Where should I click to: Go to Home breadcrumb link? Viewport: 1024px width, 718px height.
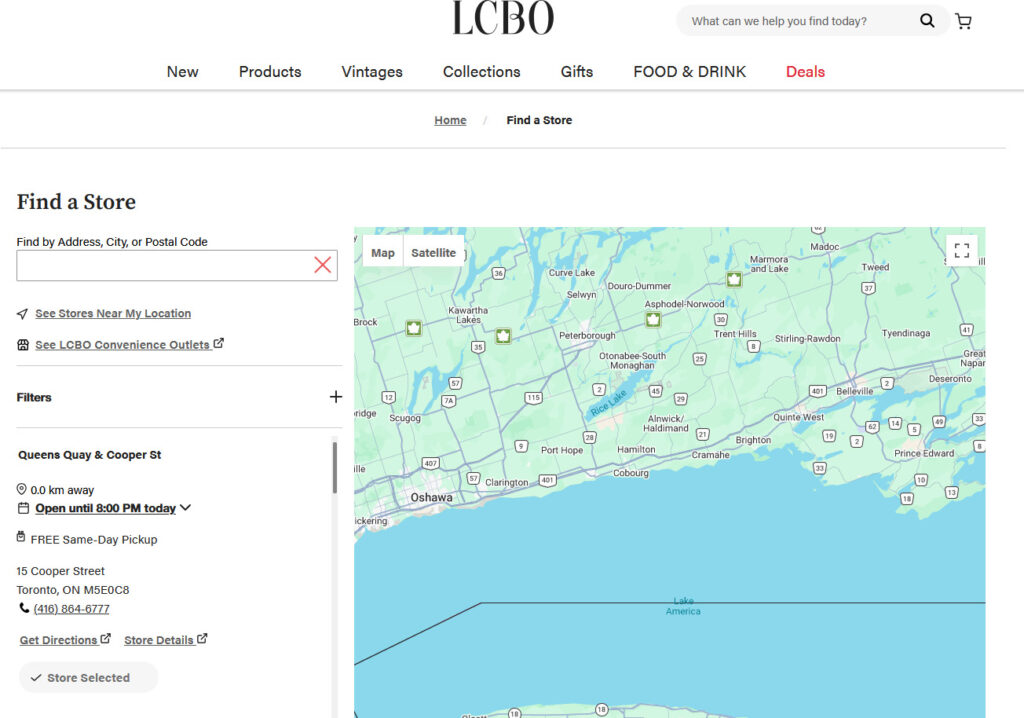tap(450, 120)
